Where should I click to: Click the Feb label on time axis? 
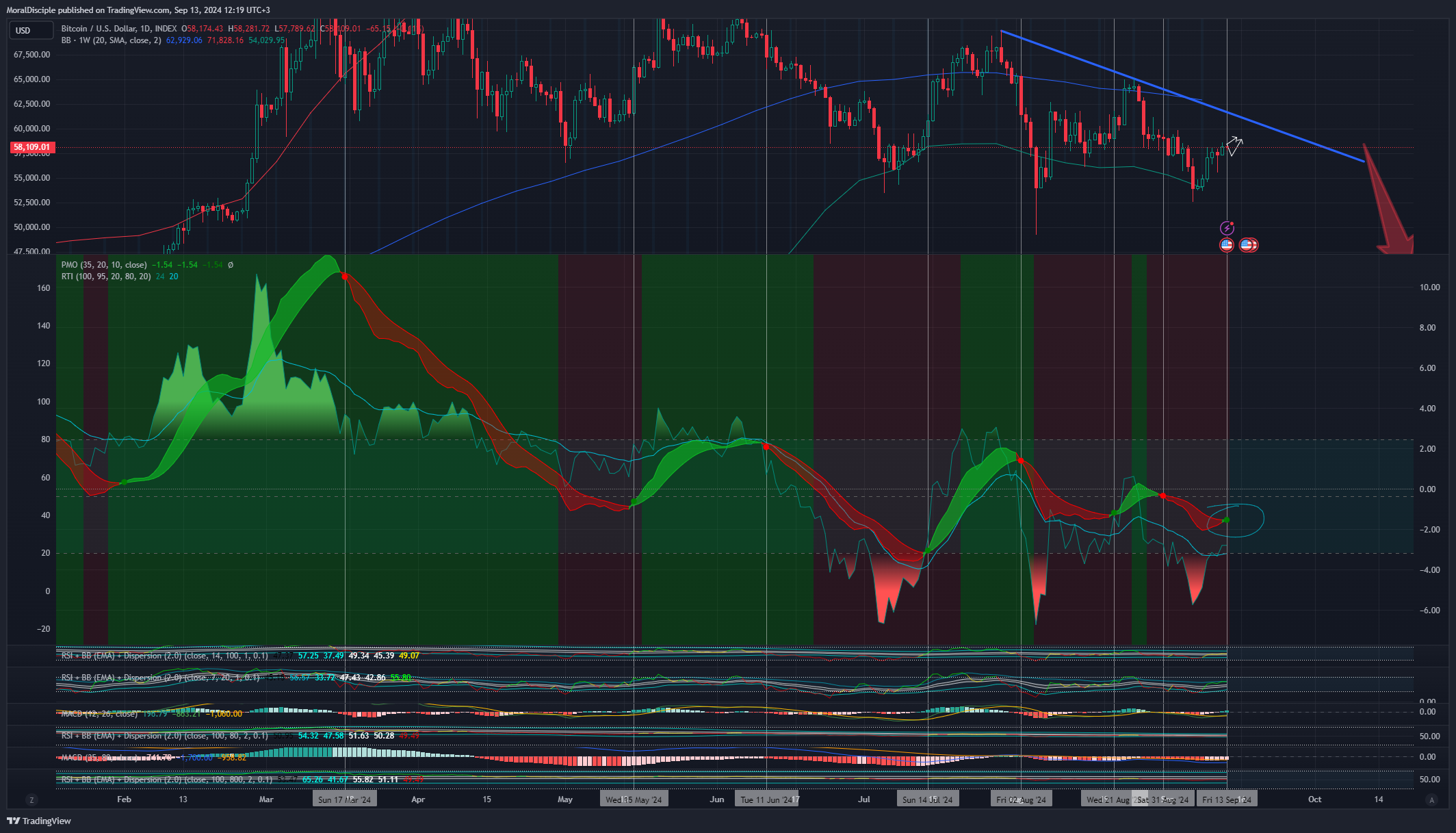coord(124,799)
